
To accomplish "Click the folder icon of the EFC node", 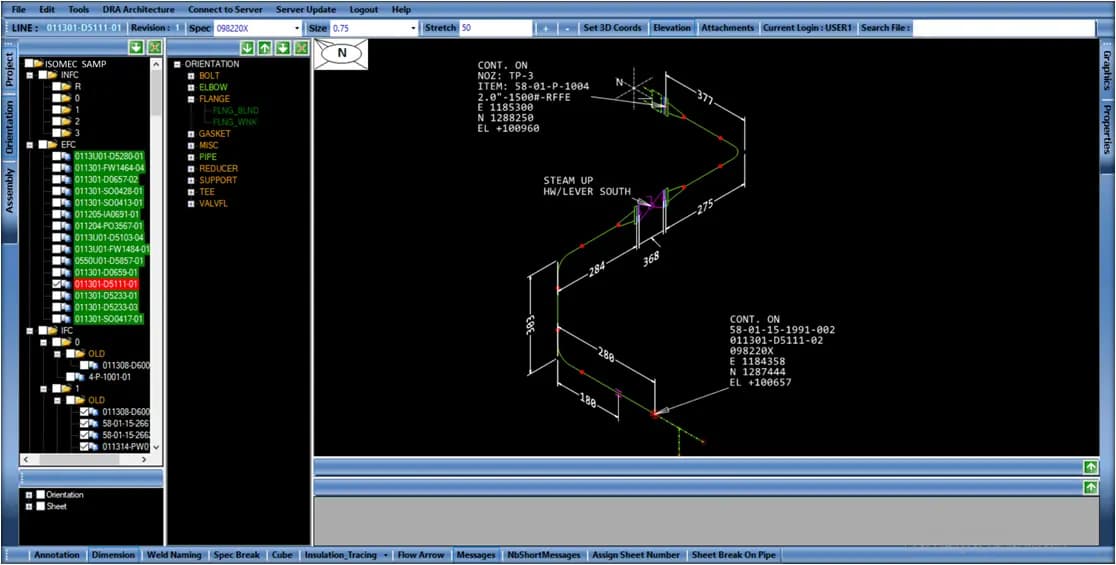I will pyautogui.click(x=55, y=144).
